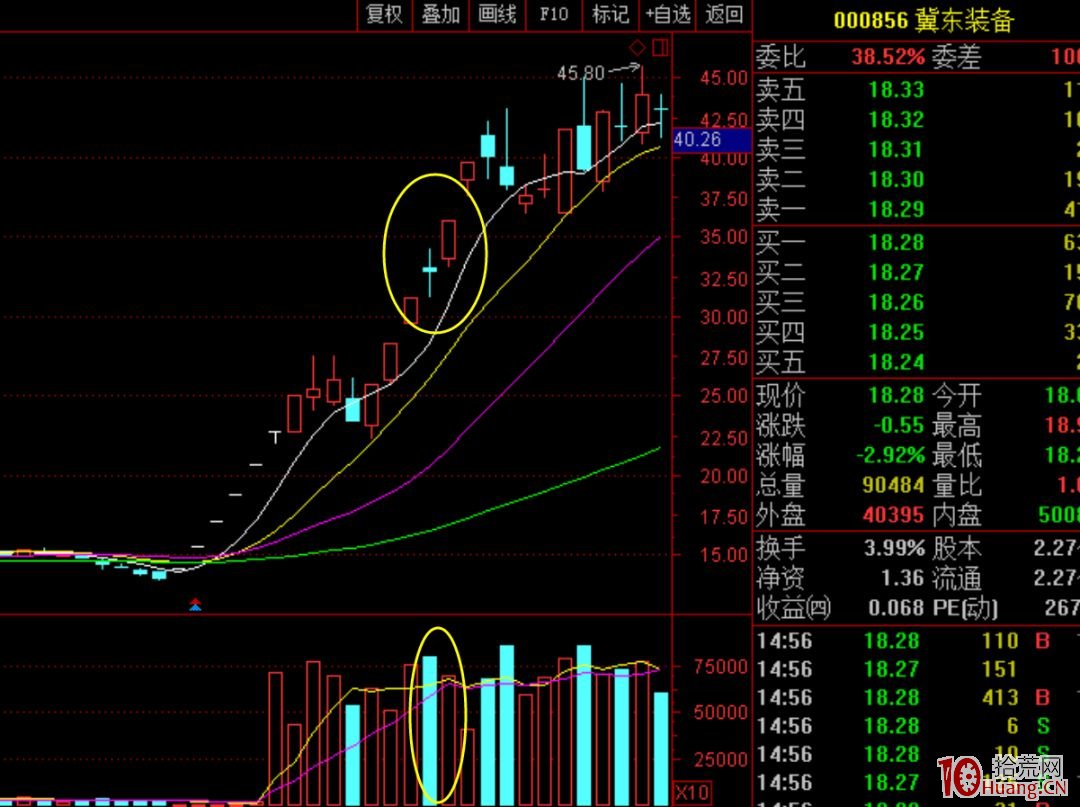Click the 内盘 label
The width and height of the screenshot is (1080, 807).
tap(956, 515)
